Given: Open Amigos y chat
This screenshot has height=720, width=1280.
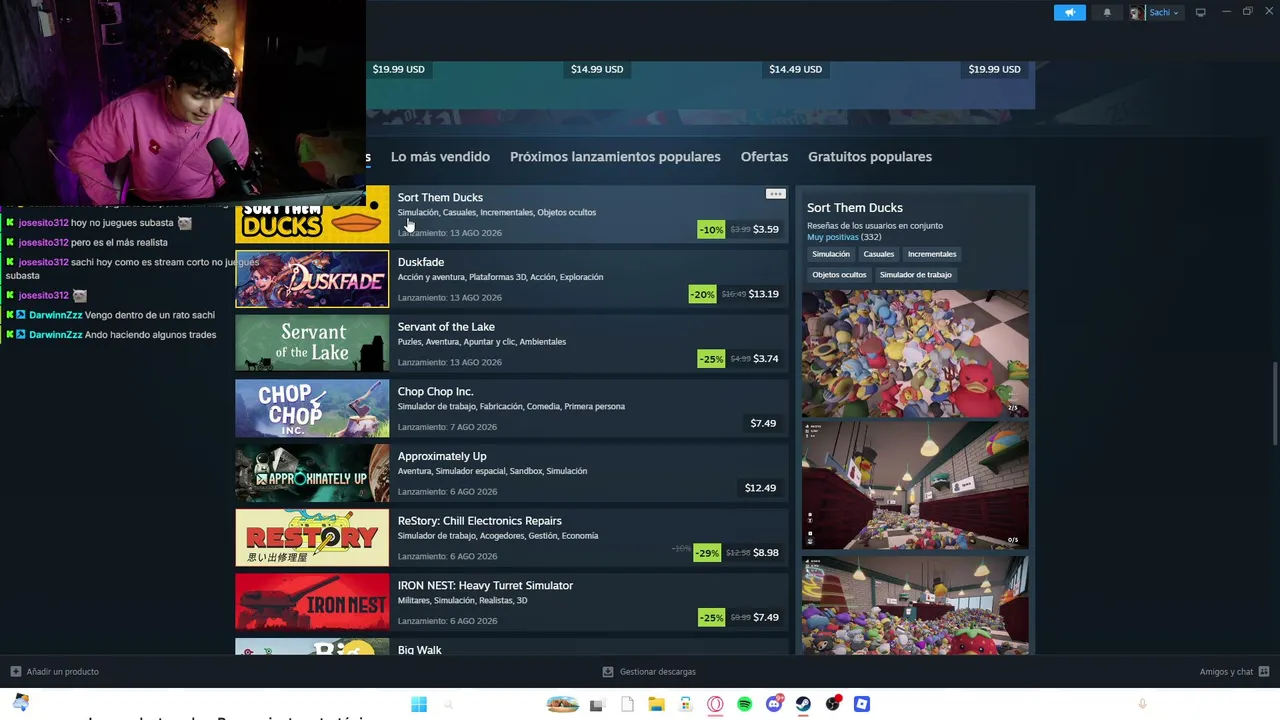Looking at the screenshot, I should 1226,672.
